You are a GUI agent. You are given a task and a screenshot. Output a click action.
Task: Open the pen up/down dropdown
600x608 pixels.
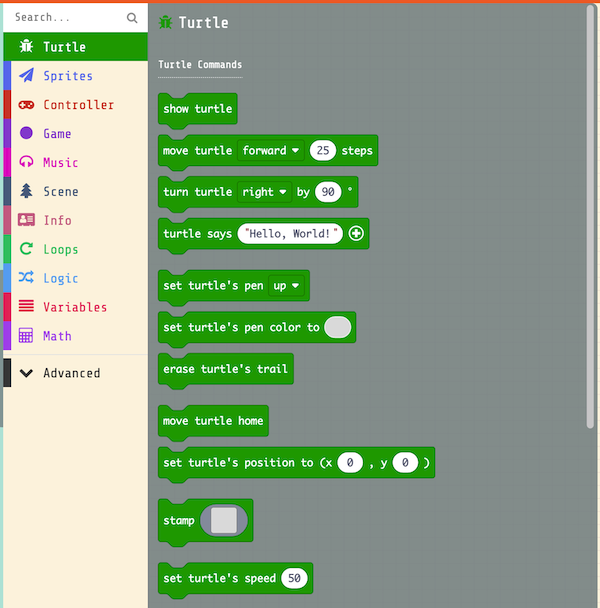pos(286,286)
